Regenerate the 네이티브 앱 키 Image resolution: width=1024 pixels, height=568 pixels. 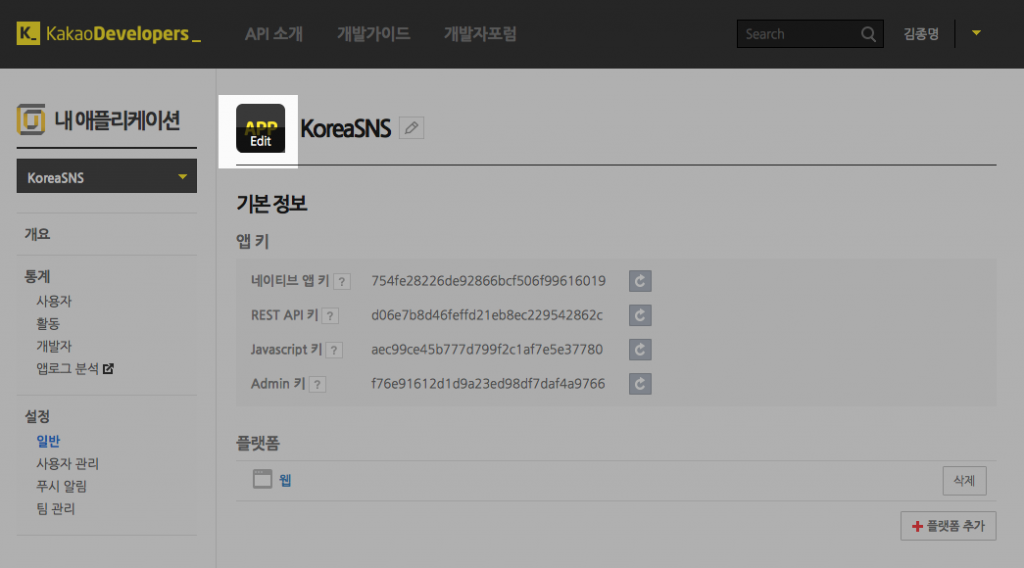coord(640,281)
